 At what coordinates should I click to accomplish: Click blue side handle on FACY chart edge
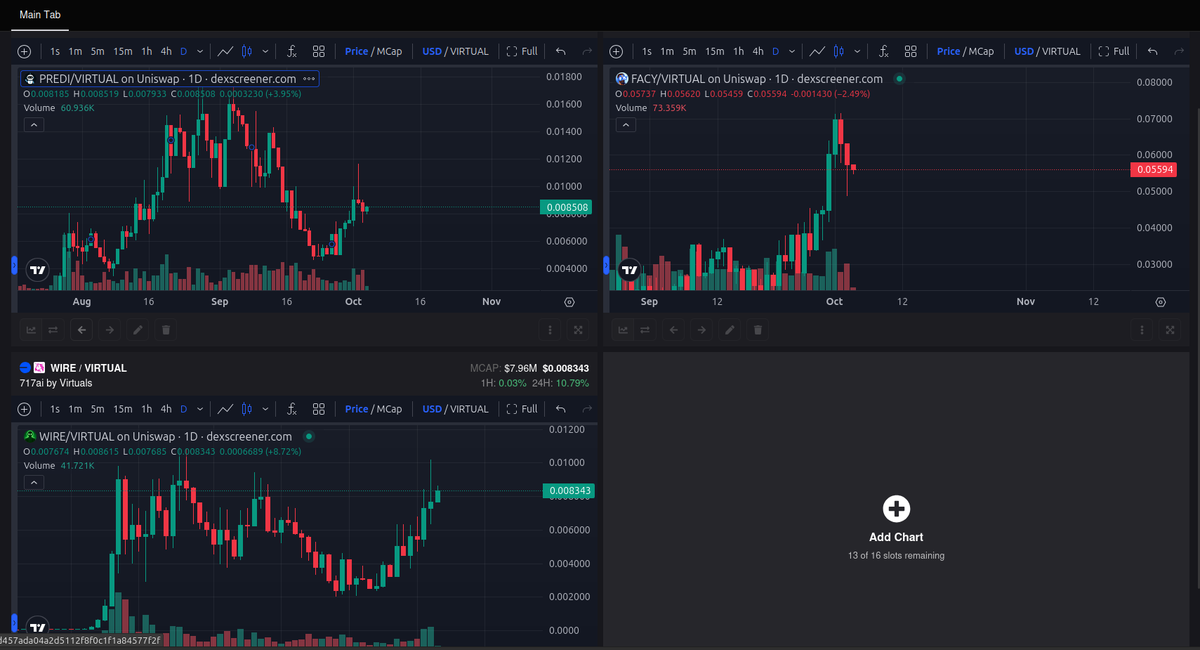pyautogui.click(x=607, y=265)
